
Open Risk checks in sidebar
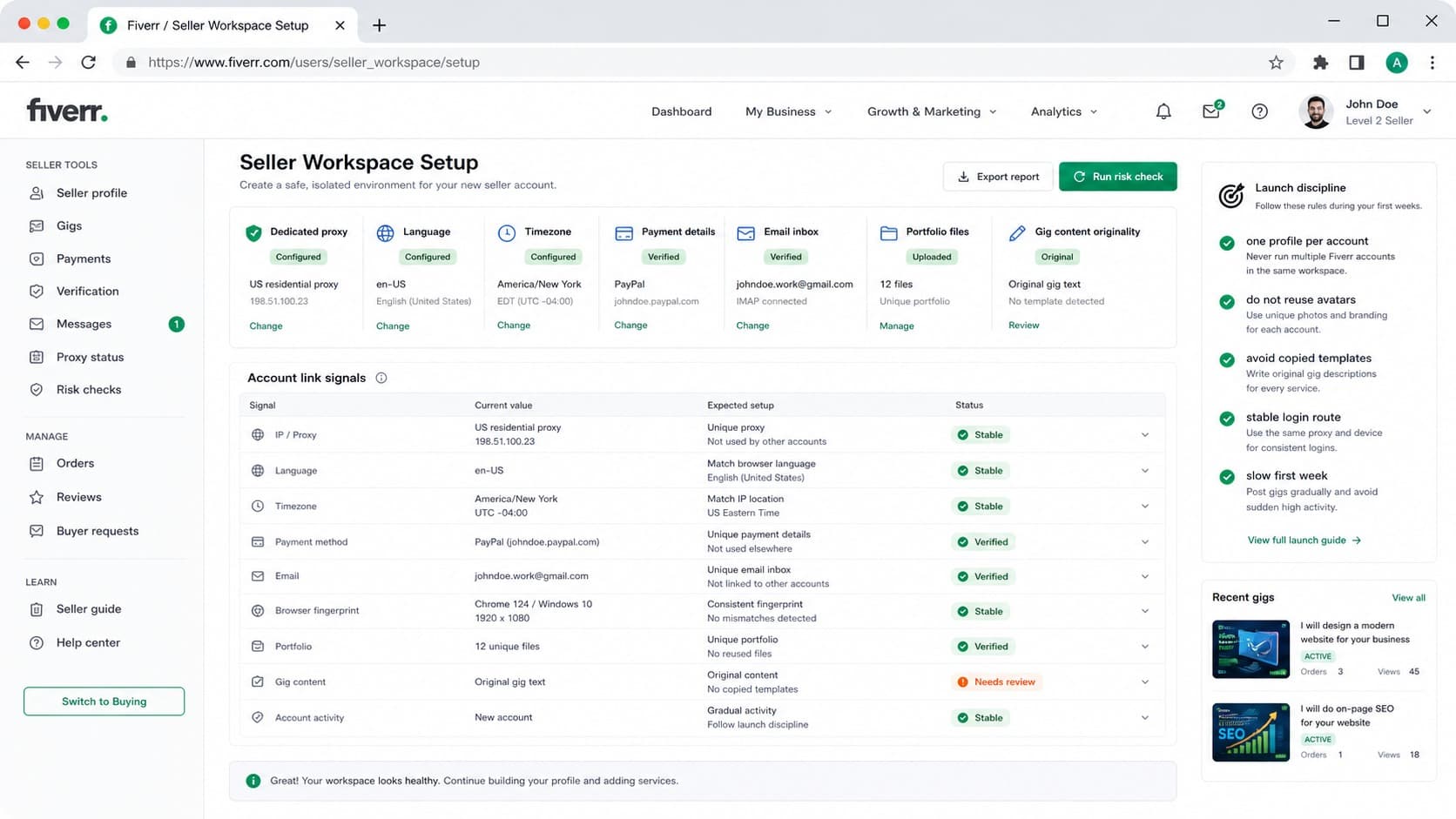click(88, 389)
